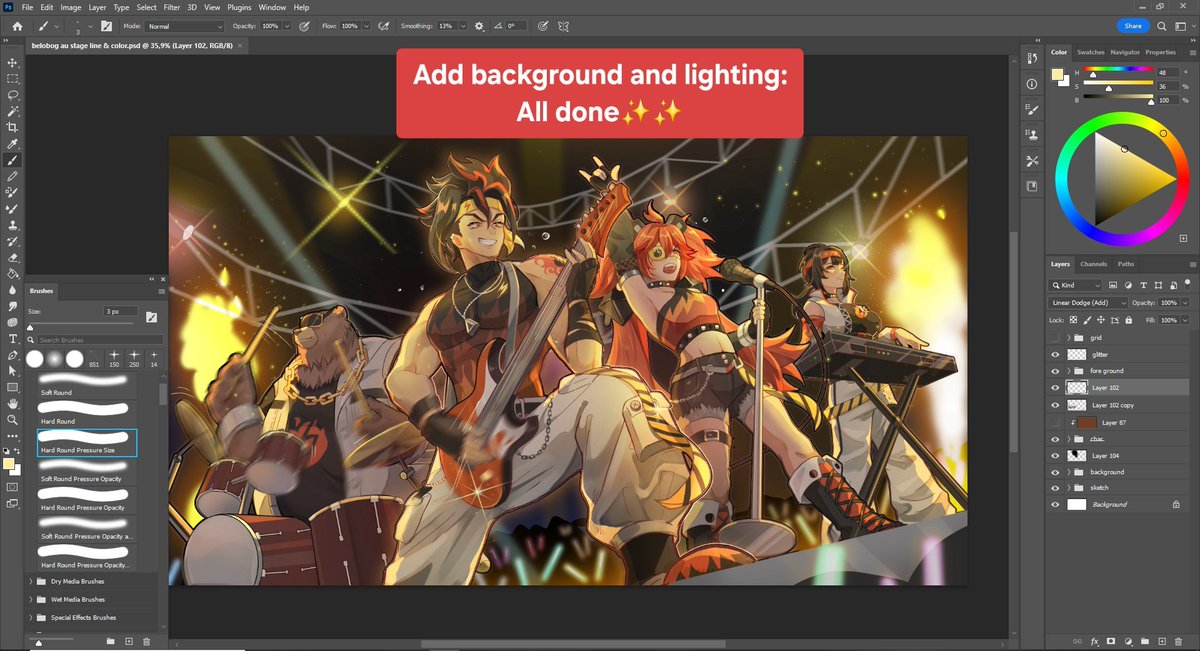Expand Special Effects Brushes folder
Image resolution: width=1200 pixels, height=651 pixels.
[29, 617]
